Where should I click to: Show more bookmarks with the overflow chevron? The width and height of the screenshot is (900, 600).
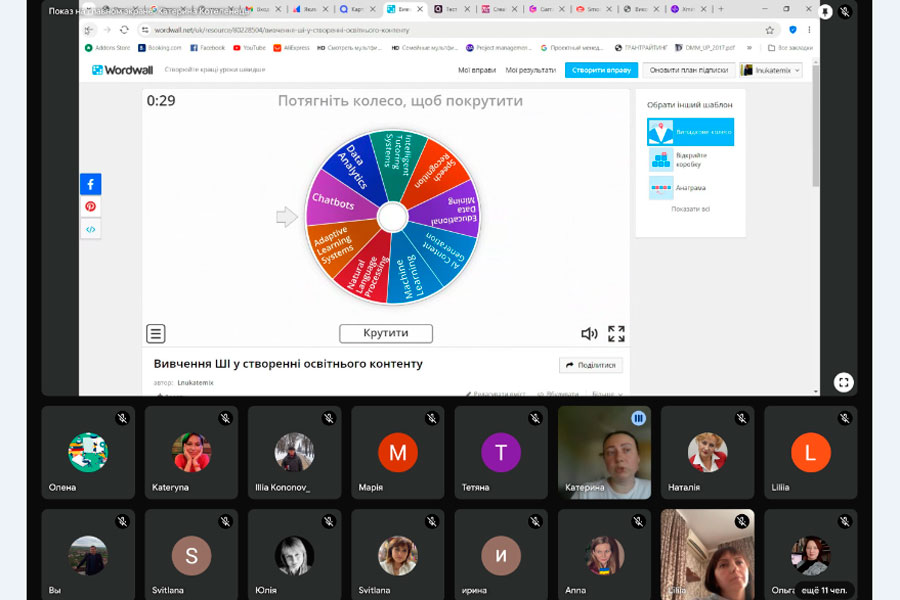749,48
